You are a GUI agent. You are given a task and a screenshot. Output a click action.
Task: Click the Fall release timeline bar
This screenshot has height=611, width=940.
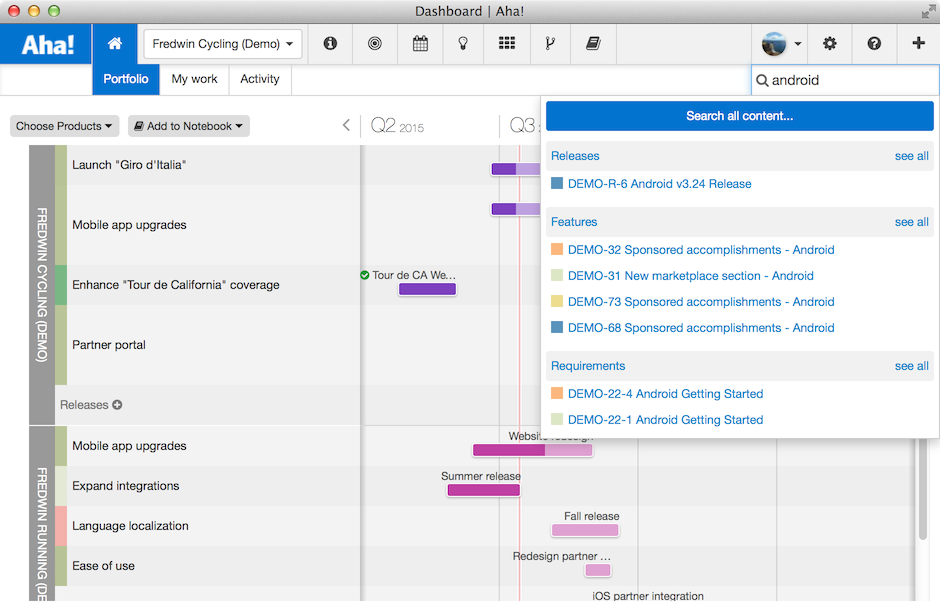[585, 530]
